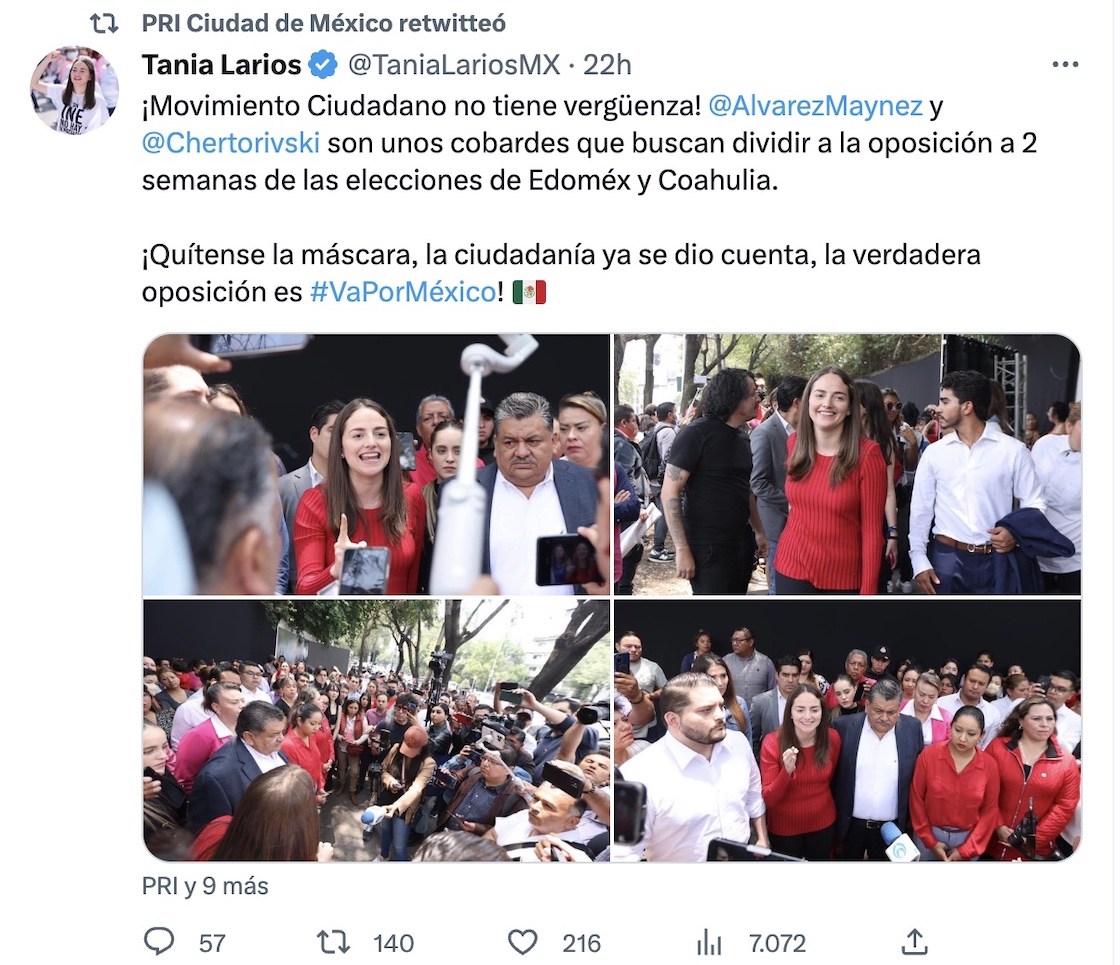Open the #VaPorMéxico hashtag

click(x=404, y=291)
